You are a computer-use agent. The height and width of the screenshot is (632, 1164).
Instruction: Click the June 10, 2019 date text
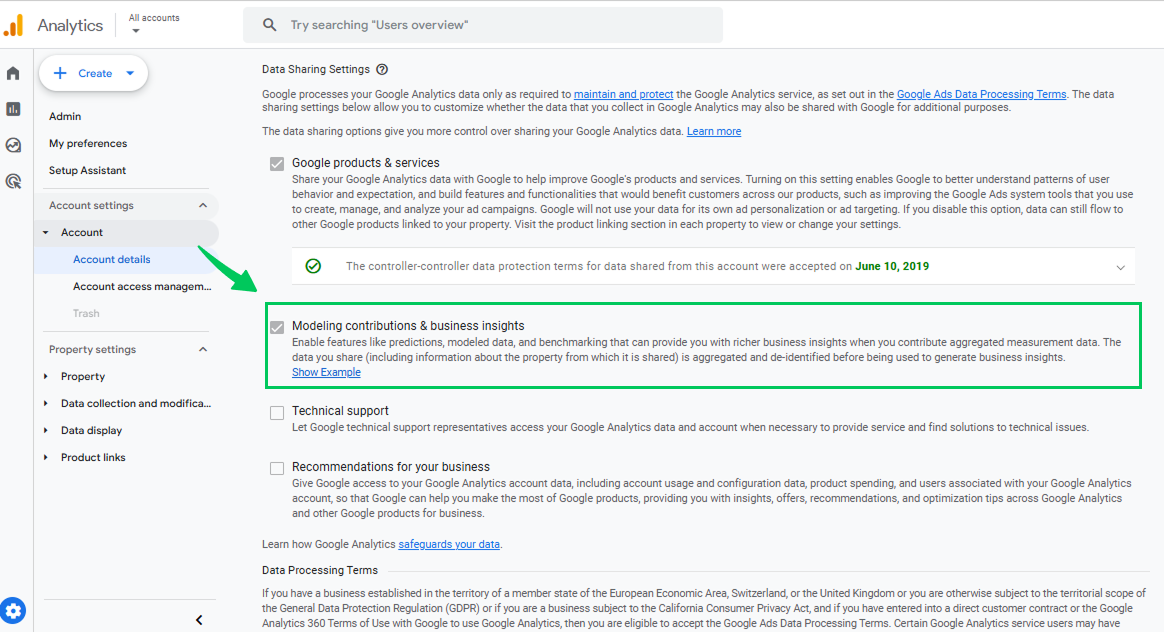[892, 266]
